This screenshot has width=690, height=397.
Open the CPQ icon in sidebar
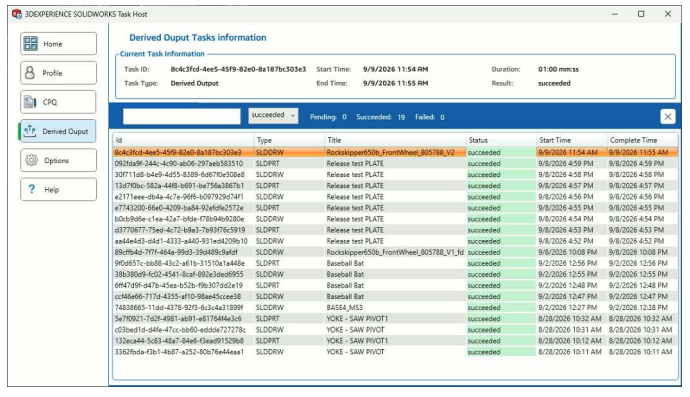[x=30, y=102]
